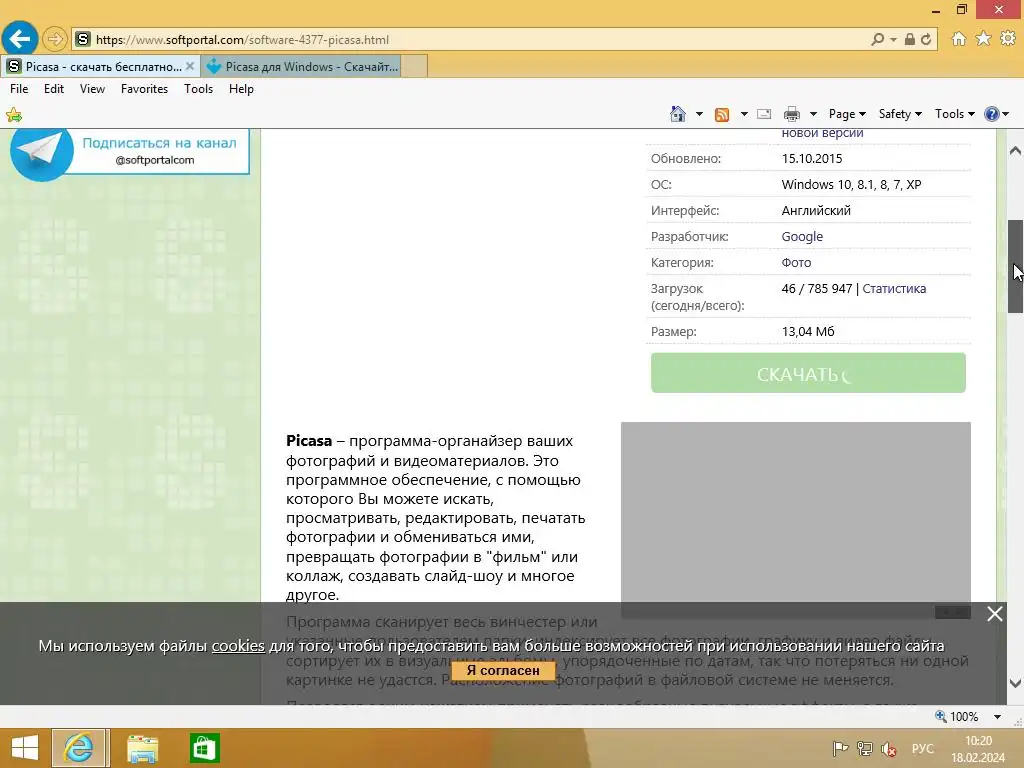Screen dimensions: 1024x768
Task: Click the Add to Favorites bar star icon
Action: (x=14, y=116)
